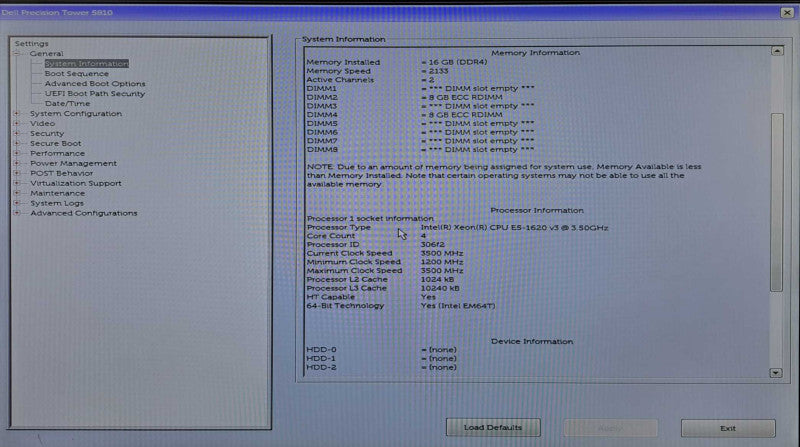Expand the Advanced Configurations node
The width and height of the screenshot is (800, 447).
coord(16,213)
